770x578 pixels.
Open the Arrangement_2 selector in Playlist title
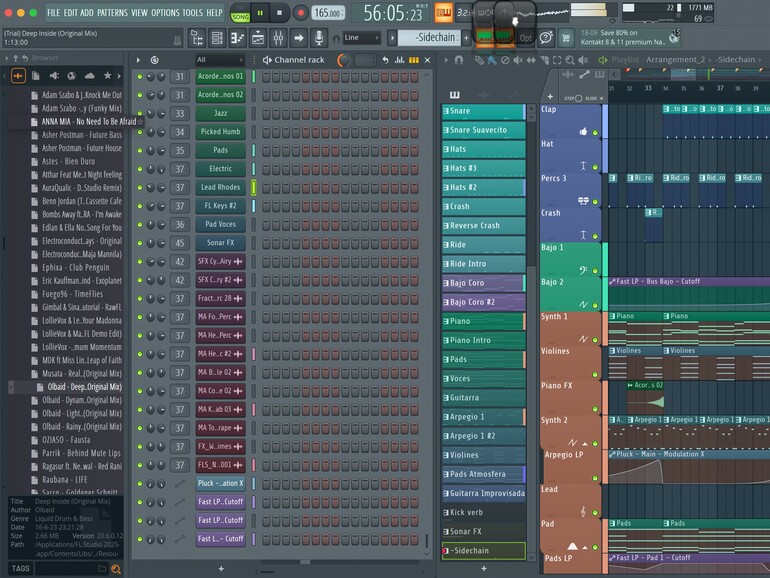[x=675, y=60]
